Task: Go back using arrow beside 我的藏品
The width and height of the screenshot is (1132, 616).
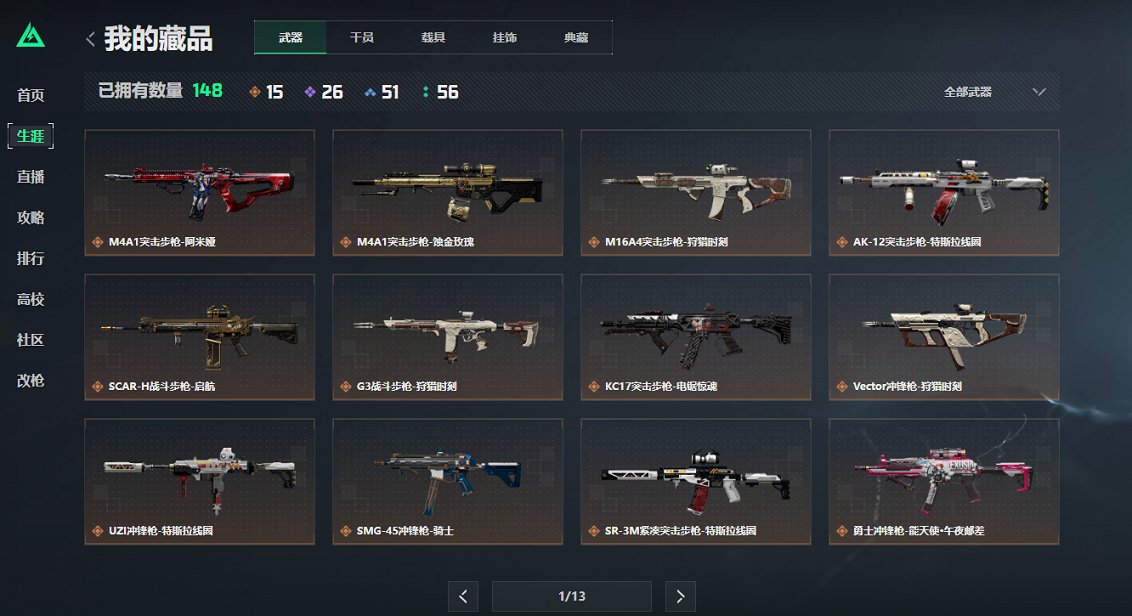Action: pos(90,39)
